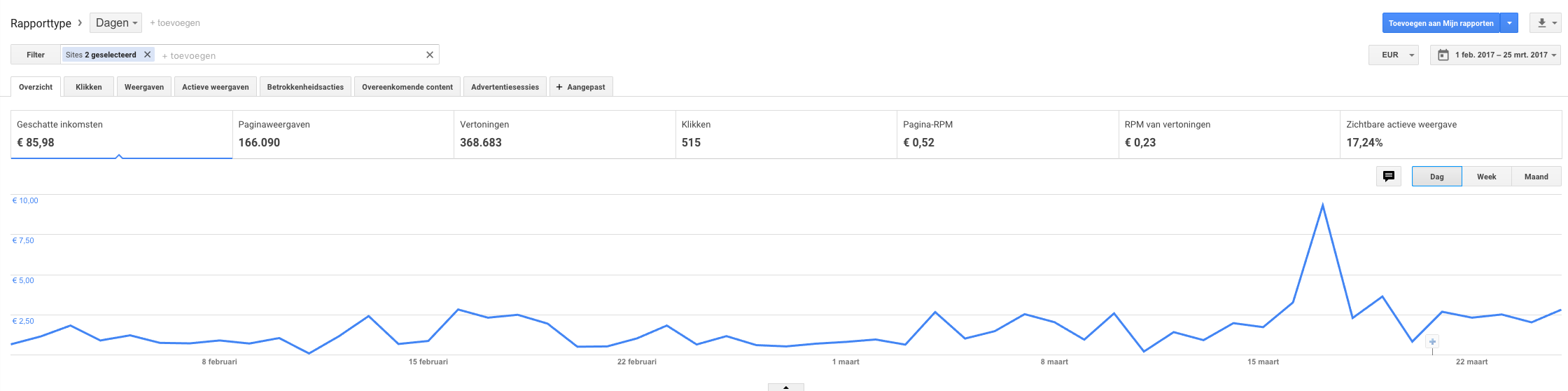This screenshot has height=391, width=1568.
Task: Select the Geschatte inkomsten metric card
Action: 121,135
